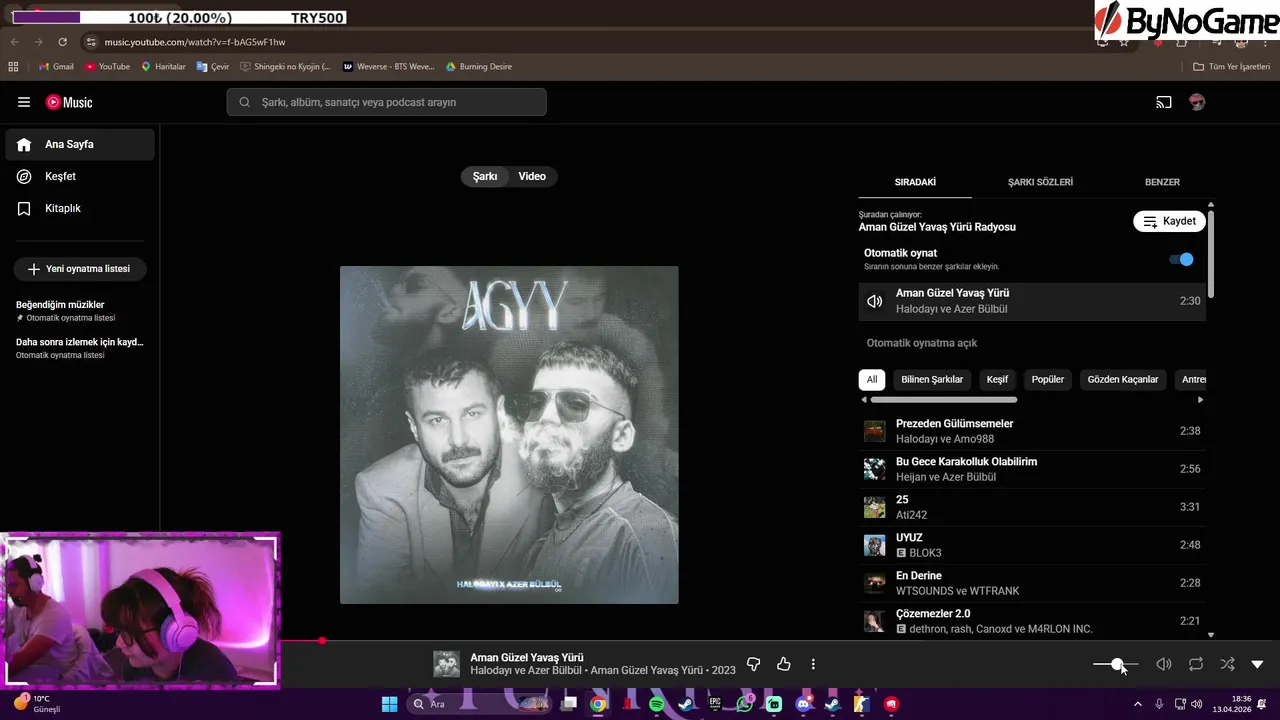The height and width of the screenshot is (720, 1280).
Task: Go to Ana Sayfa in the sidebar
Action: tap(80, 144)
